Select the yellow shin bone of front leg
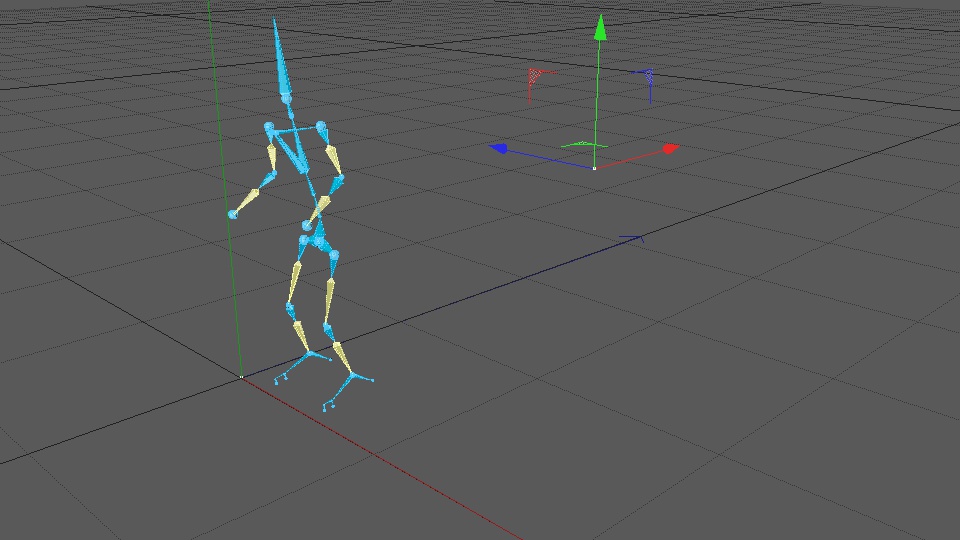 [x=343, y=358]
